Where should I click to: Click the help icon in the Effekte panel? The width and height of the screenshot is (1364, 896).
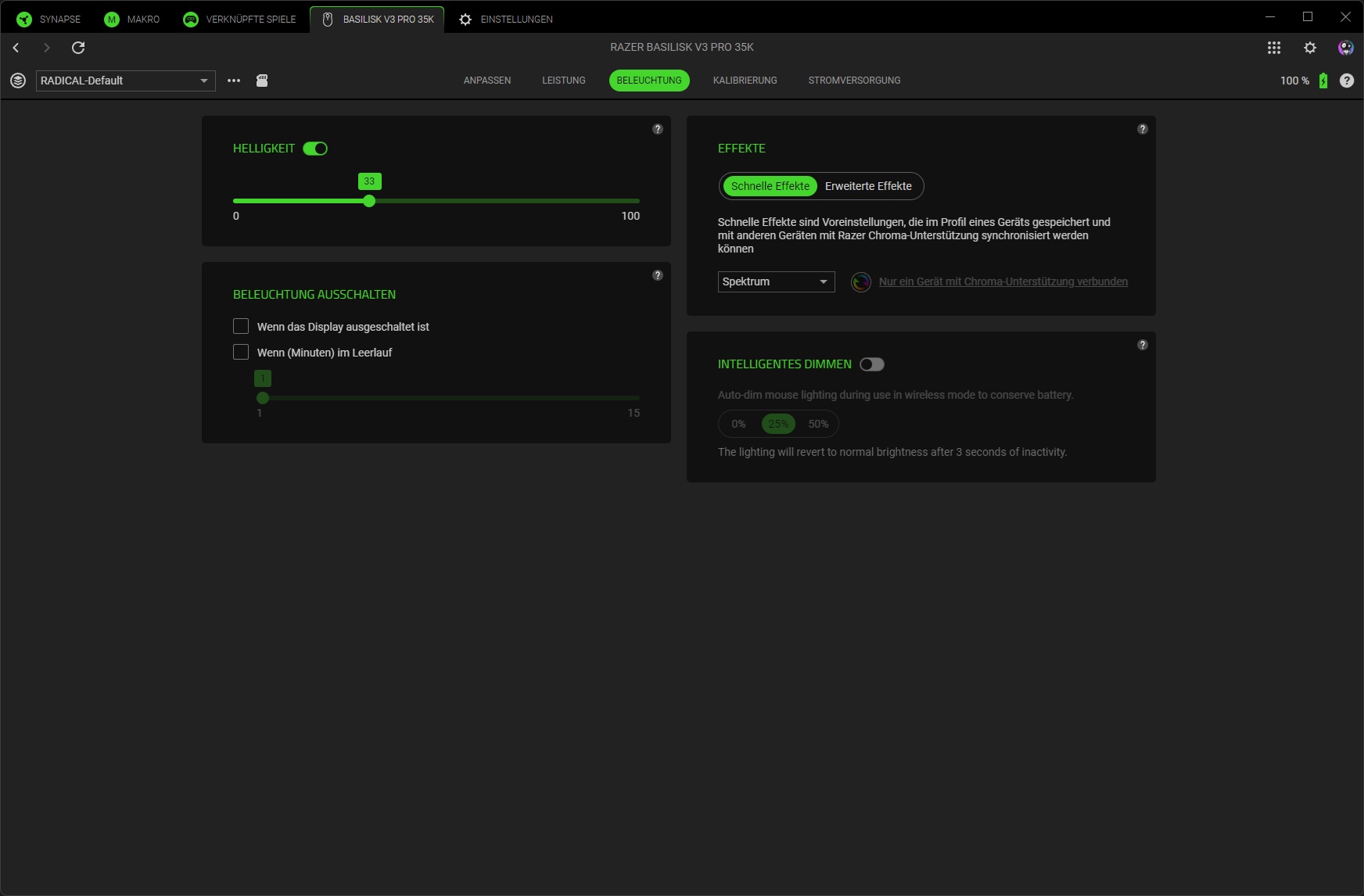tap(1143, 129)
